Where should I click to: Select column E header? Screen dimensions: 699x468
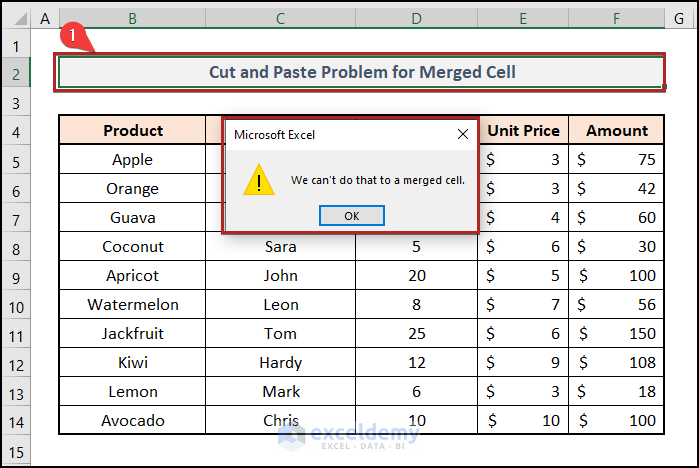click(x=523, y=19)
